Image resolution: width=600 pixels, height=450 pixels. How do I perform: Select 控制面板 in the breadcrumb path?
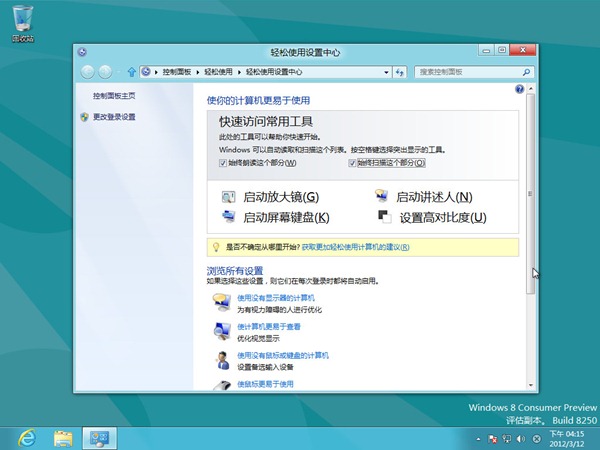click(x=177, y=72)
